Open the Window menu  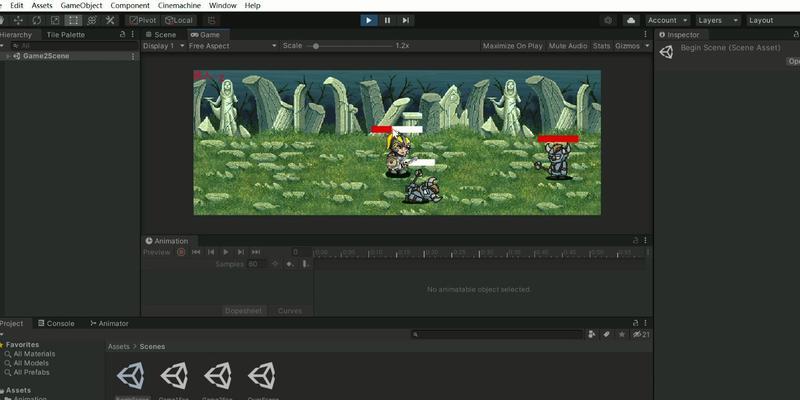pyautogui.click(x=223, y=6)
